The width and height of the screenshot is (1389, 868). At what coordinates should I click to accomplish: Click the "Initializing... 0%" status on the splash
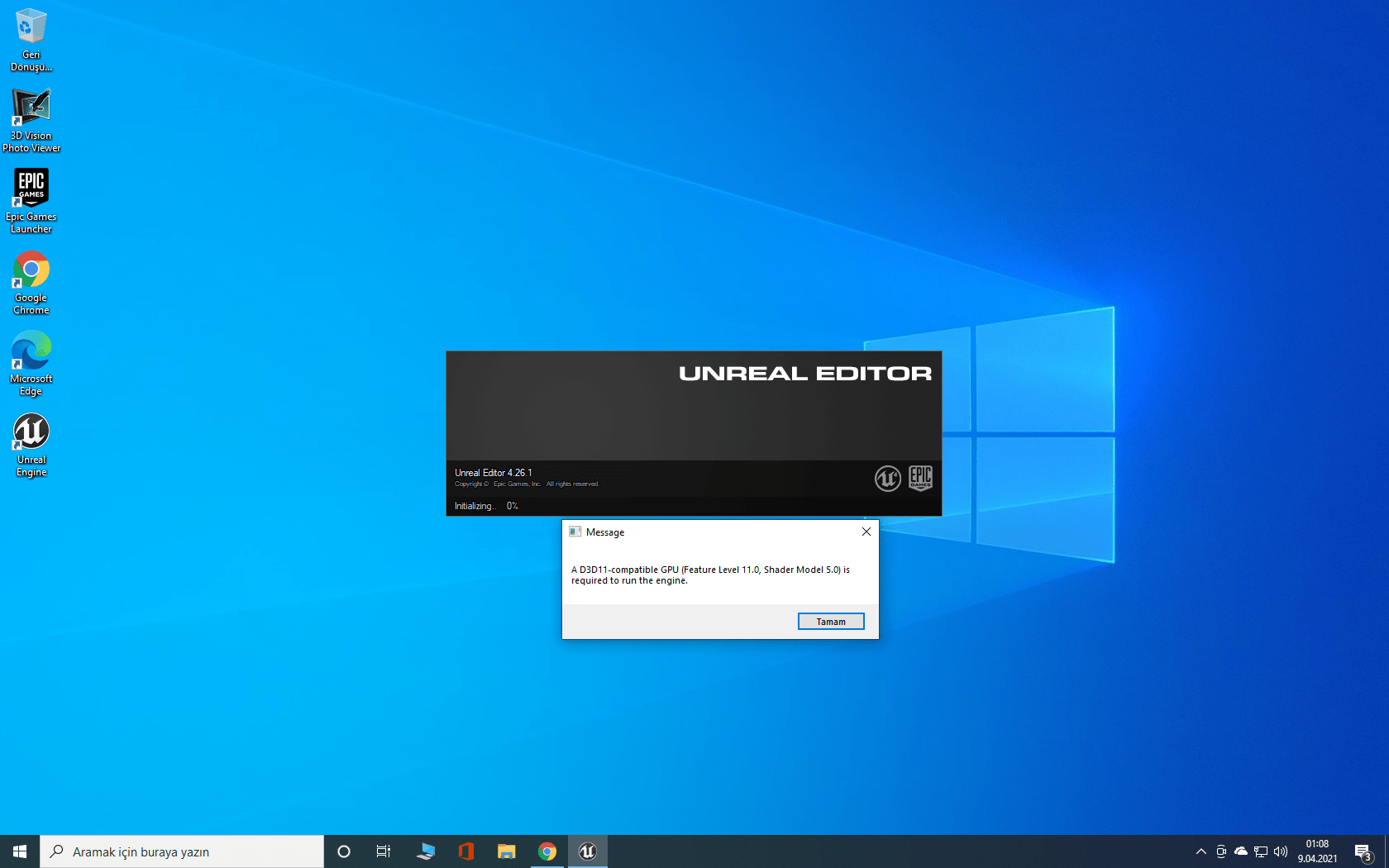tap(486, 506)
